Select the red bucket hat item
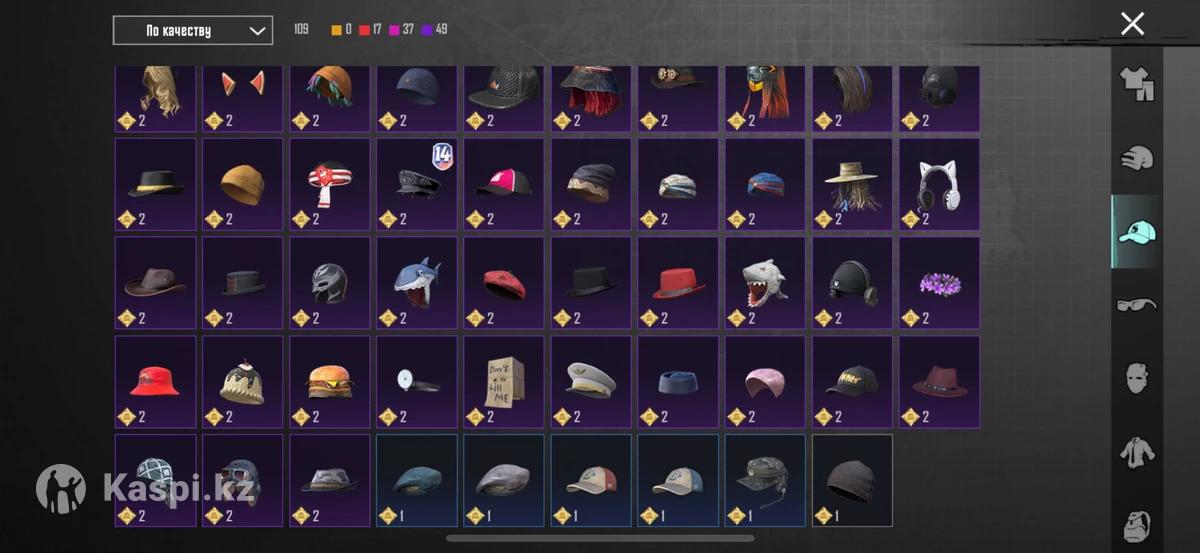The width and height of the screenshot is (1200, 553). point(155,381)
